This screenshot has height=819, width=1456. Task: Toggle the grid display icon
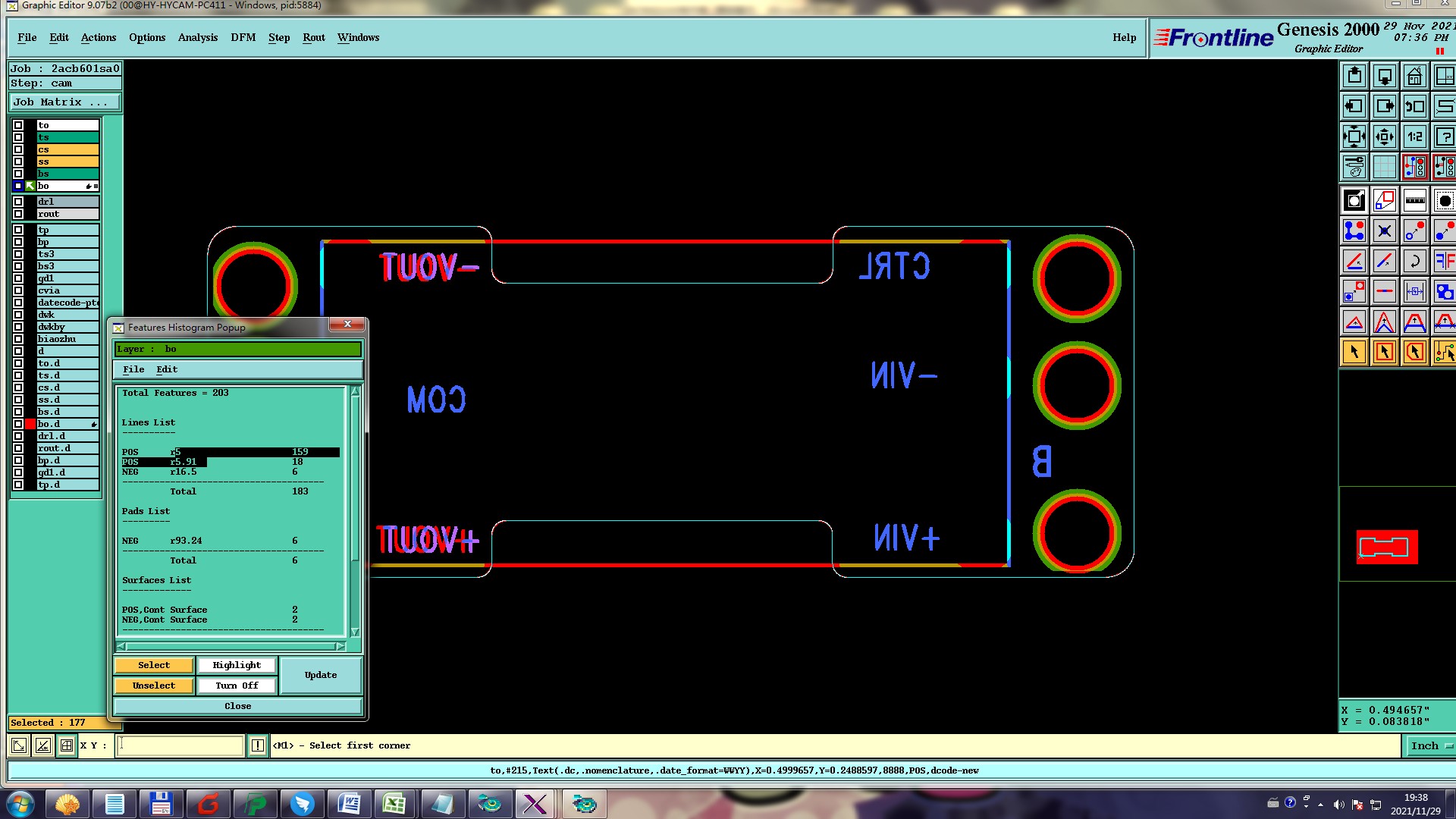[x=1385, y=167]
